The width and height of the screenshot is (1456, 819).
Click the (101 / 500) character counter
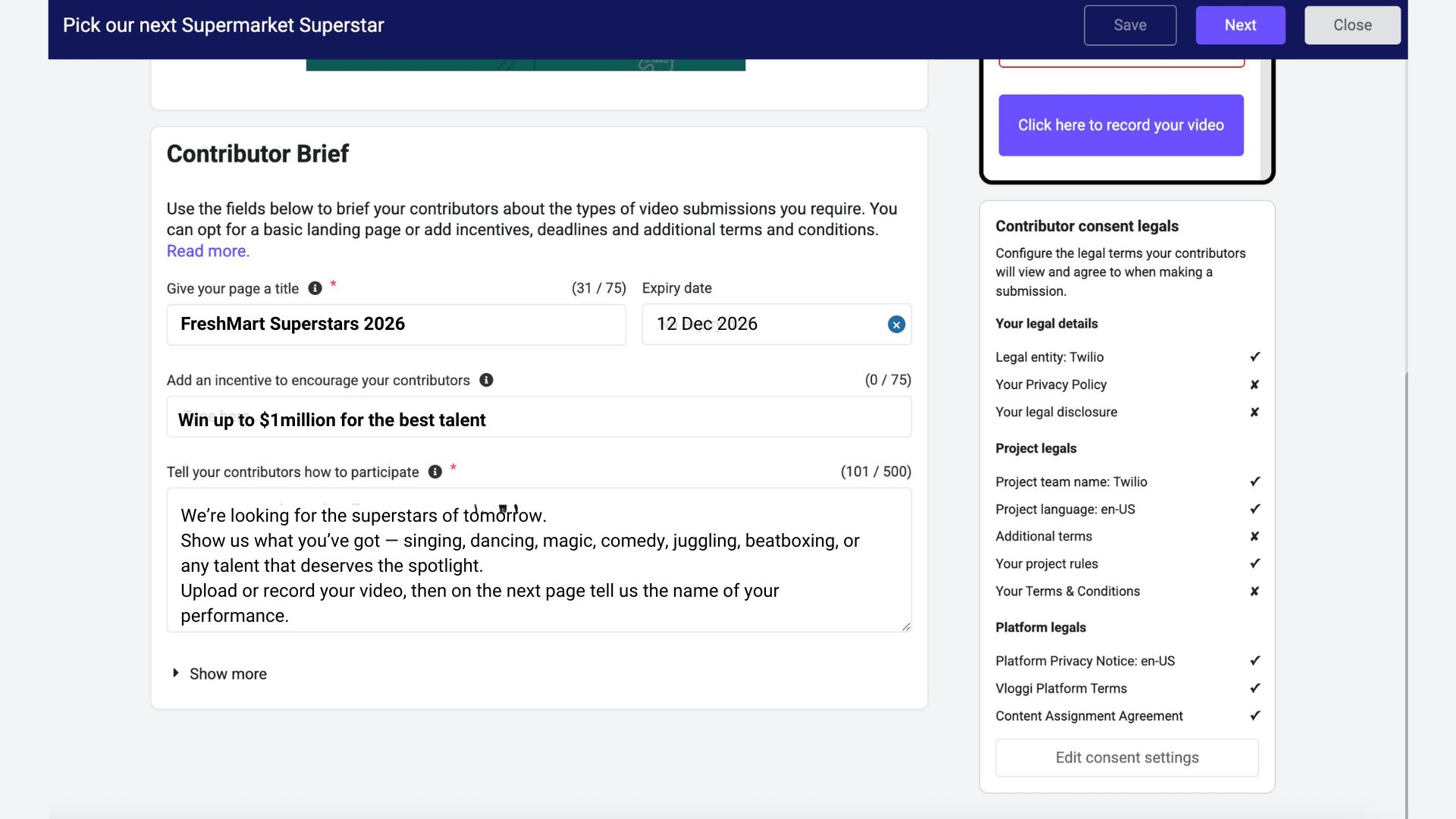pyautogui.click(x=876, y=472)
